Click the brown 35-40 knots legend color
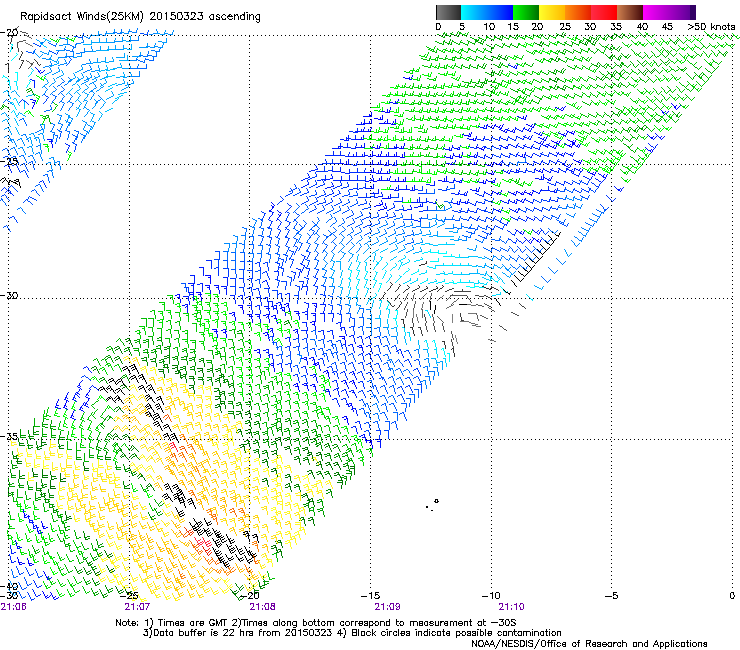Viewport: 740px width, 650px height. (x=630, y=12)
